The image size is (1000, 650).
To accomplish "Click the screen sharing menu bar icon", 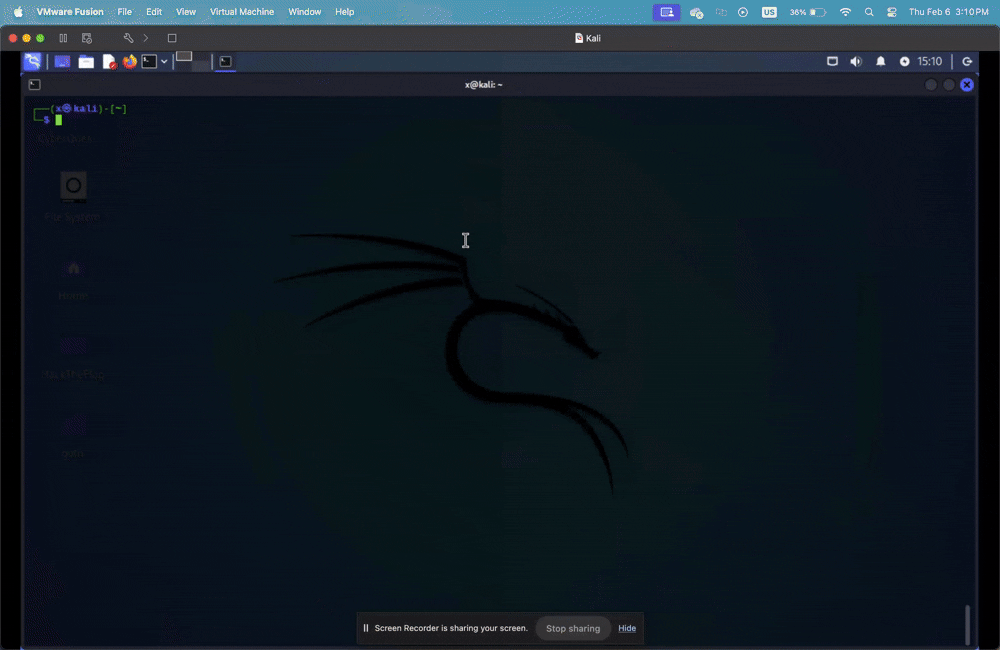I will [666, 12].
